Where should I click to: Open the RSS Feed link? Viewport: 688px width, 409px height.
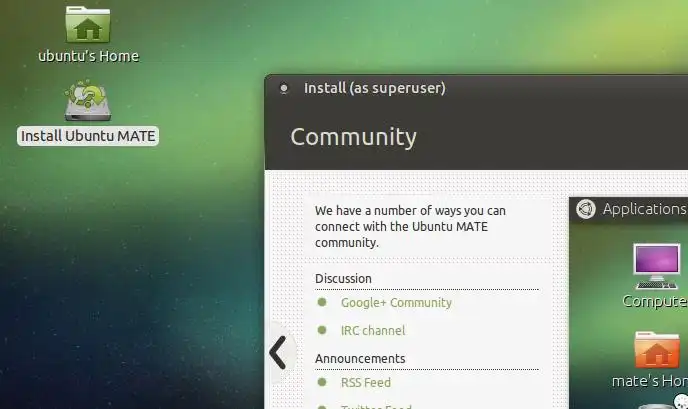366,382
